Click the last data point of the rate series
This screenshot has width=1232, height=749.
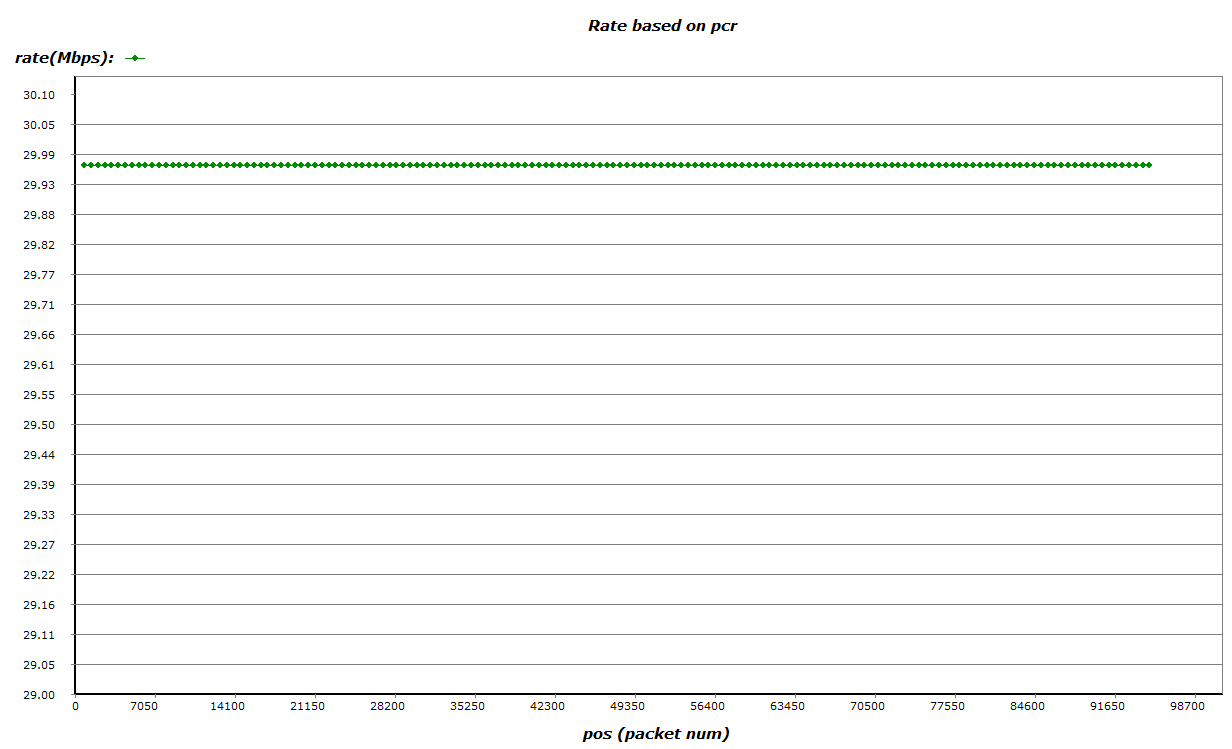[x=1149, y=165]
